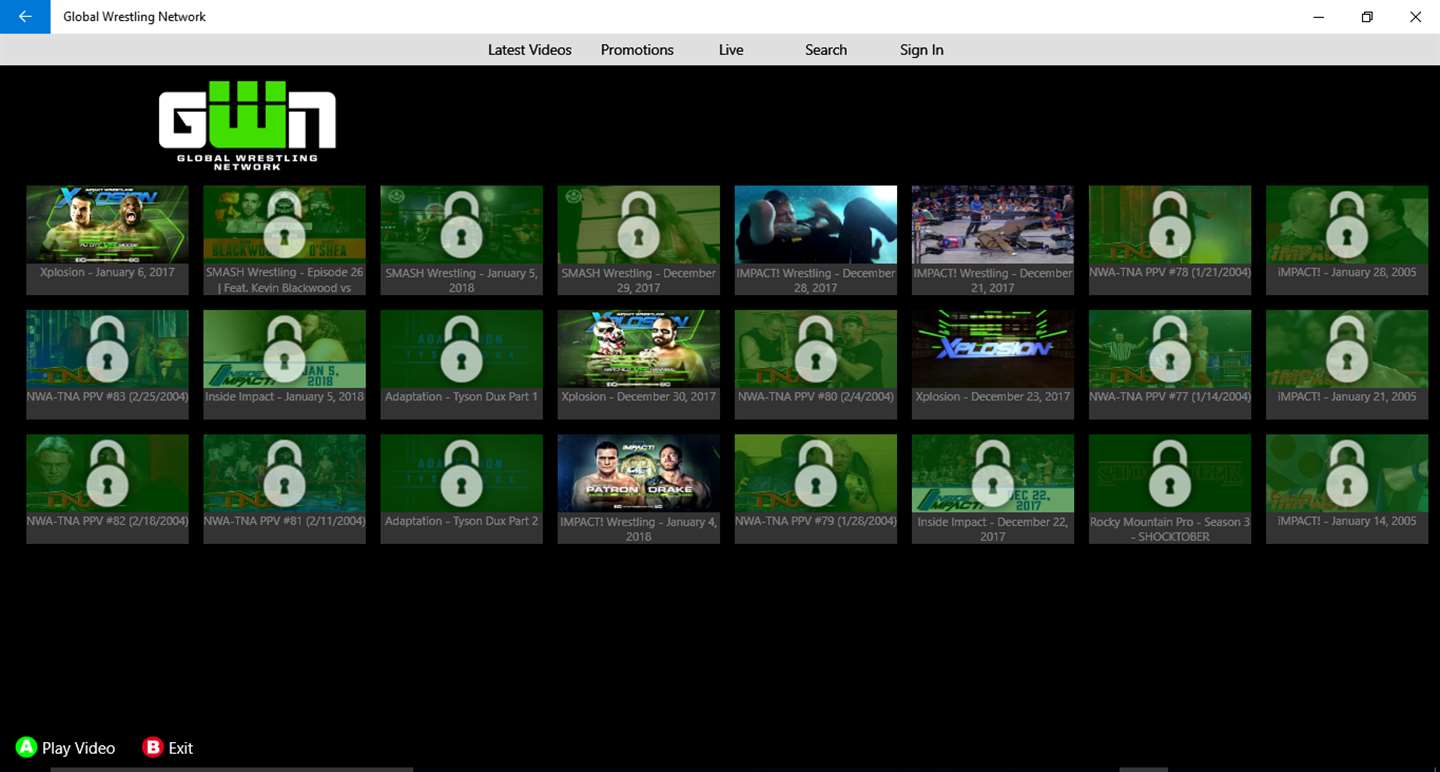Click the green A Play Video button
Viewport: 1440px width, 772px height.
click(66, 748)
